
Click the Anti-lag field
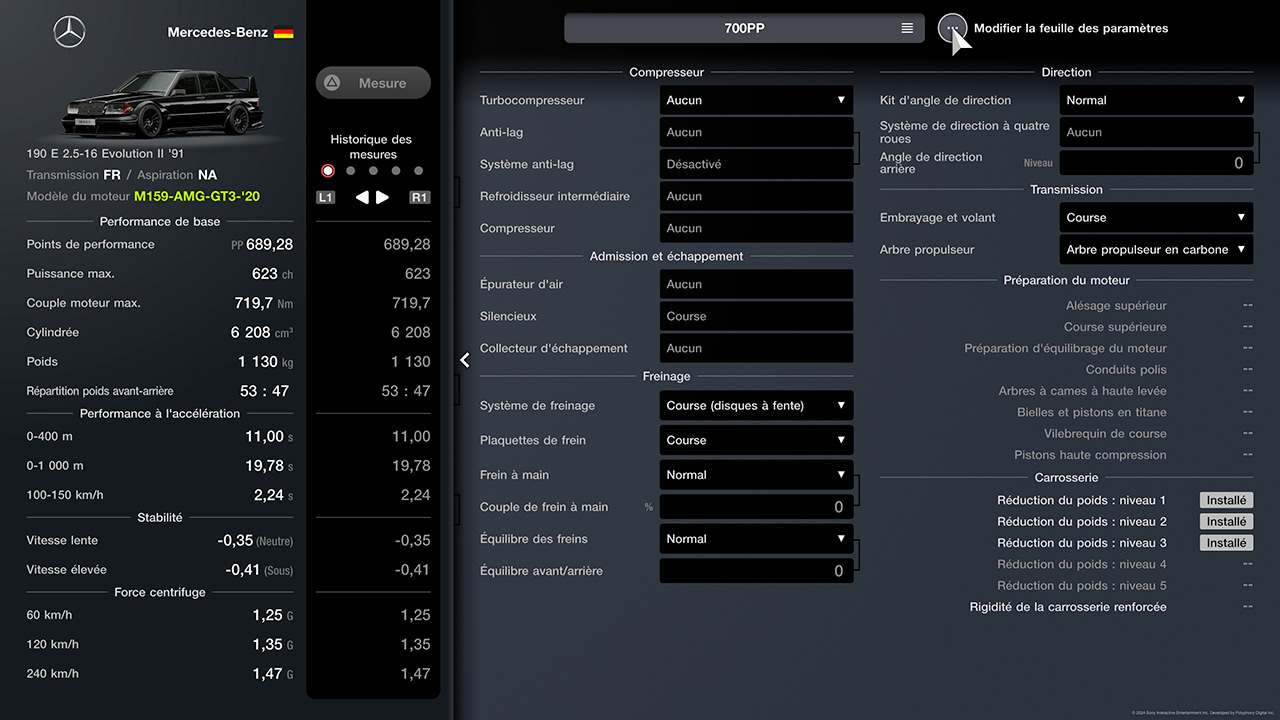click(757, 132)
